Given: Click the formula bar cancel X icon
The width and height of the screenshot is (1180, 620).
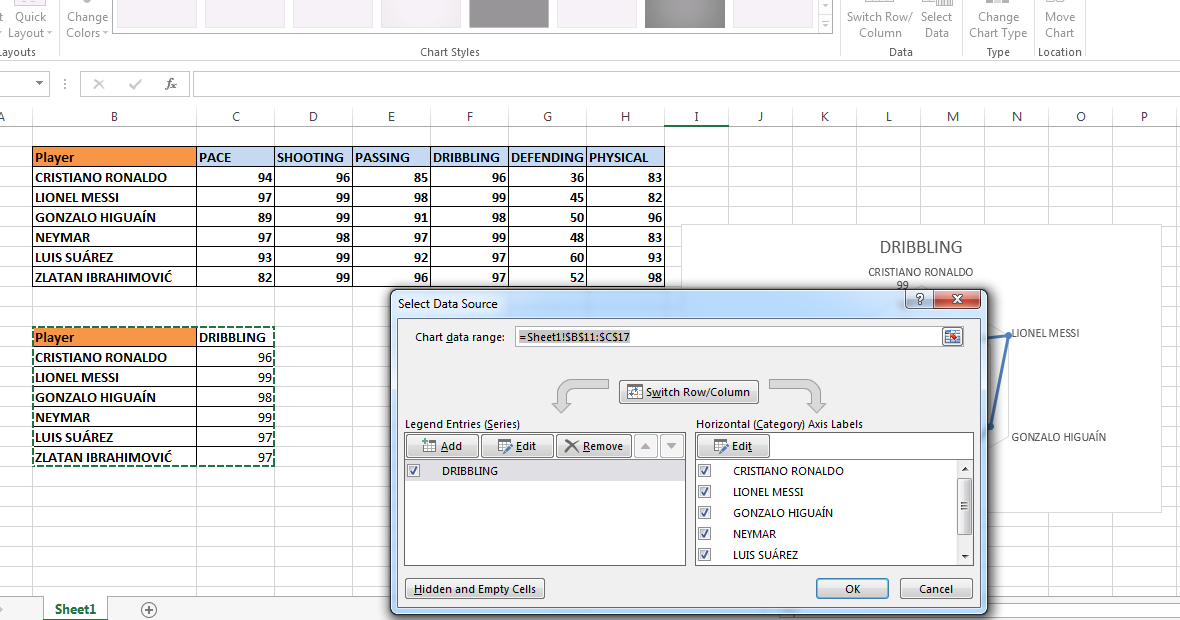Looking at the screenshot, I should 99,84.
